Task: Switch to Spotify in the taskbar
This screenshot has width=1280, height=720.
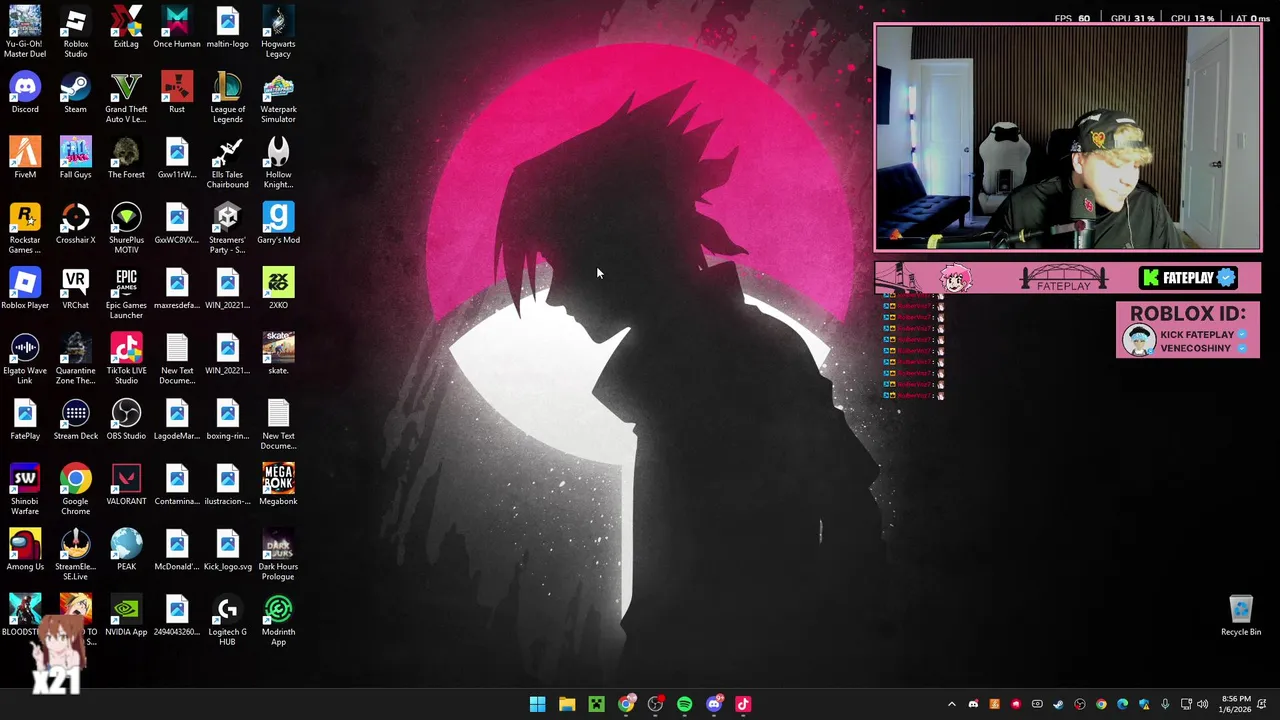Action: coord(684,704)
